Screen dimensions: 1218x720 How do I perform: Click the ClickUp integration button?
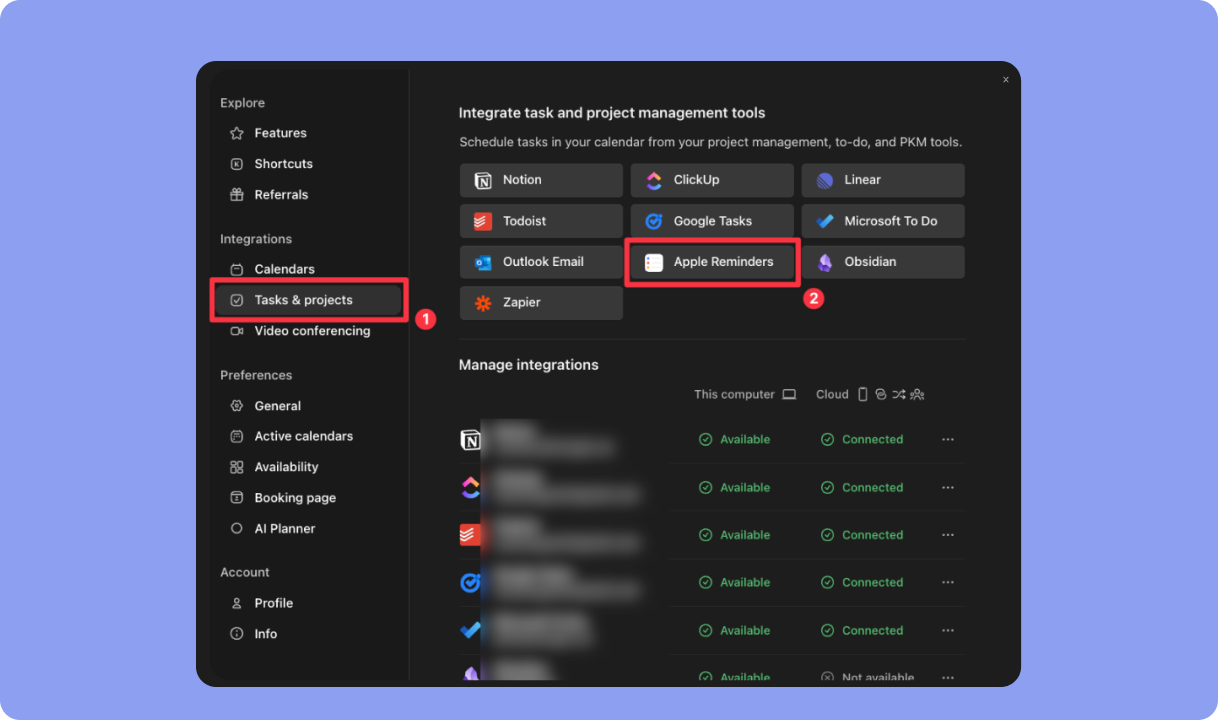(x=712, y=180)
